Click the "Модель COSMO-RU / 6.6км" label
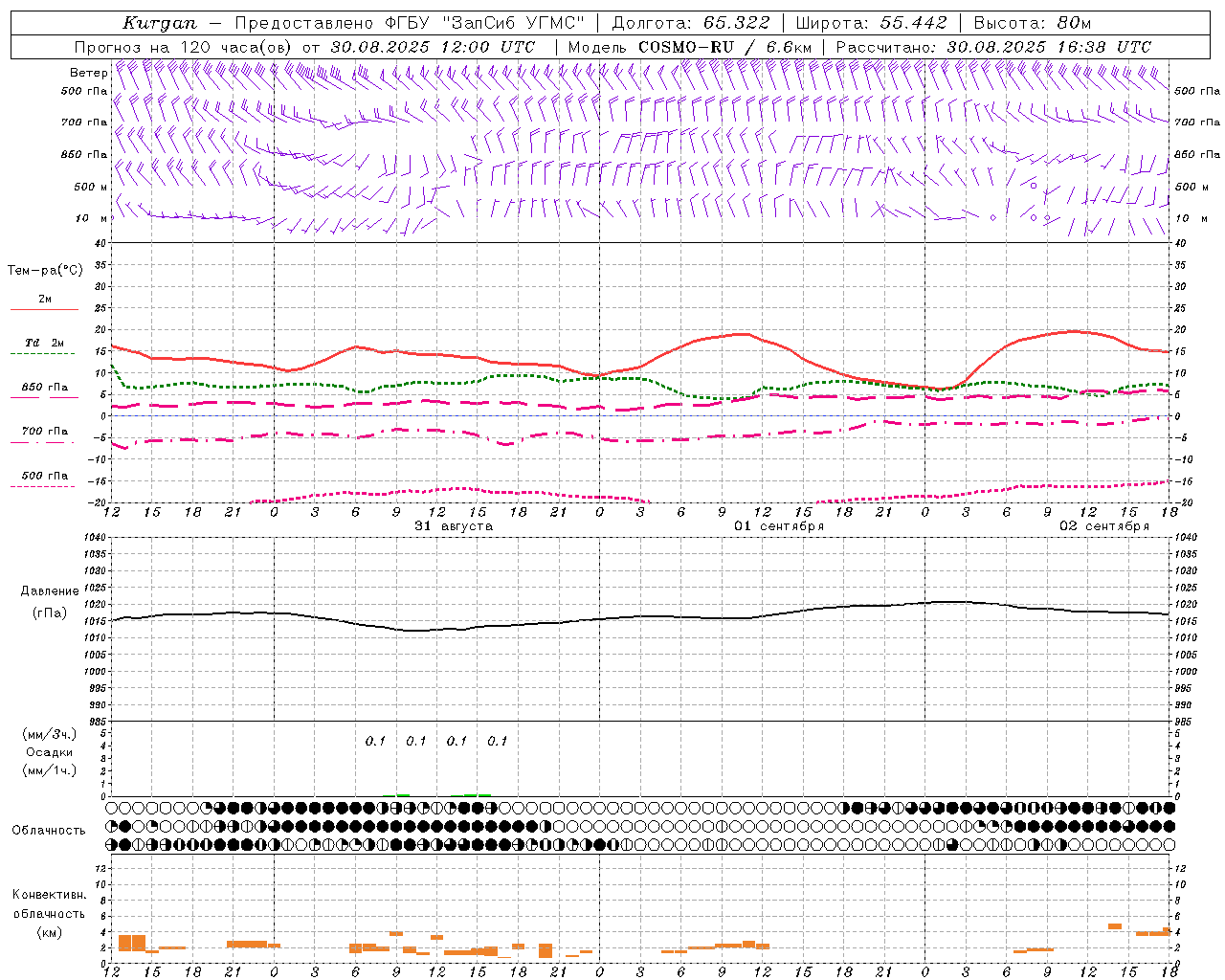The height and width of the screenshot is (980, 1225). (690, 47)
